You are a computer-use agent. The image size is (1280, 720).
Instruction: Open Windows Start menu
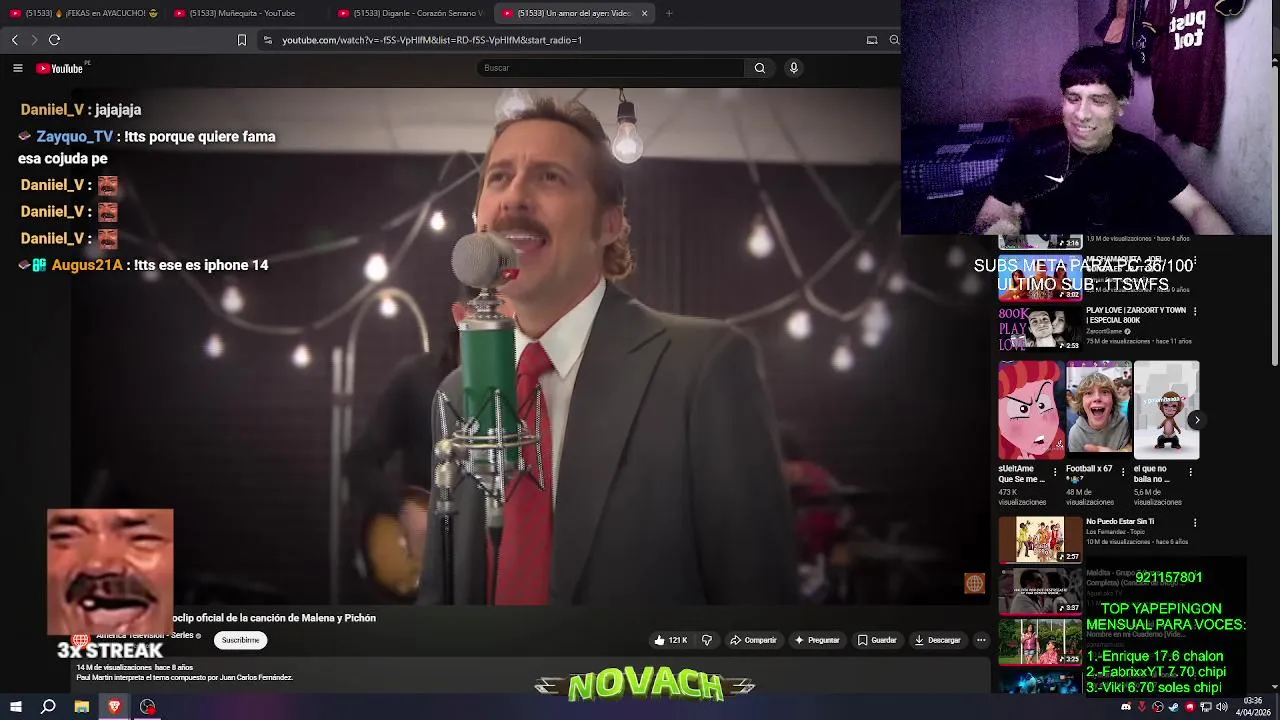tap(16, 707)
